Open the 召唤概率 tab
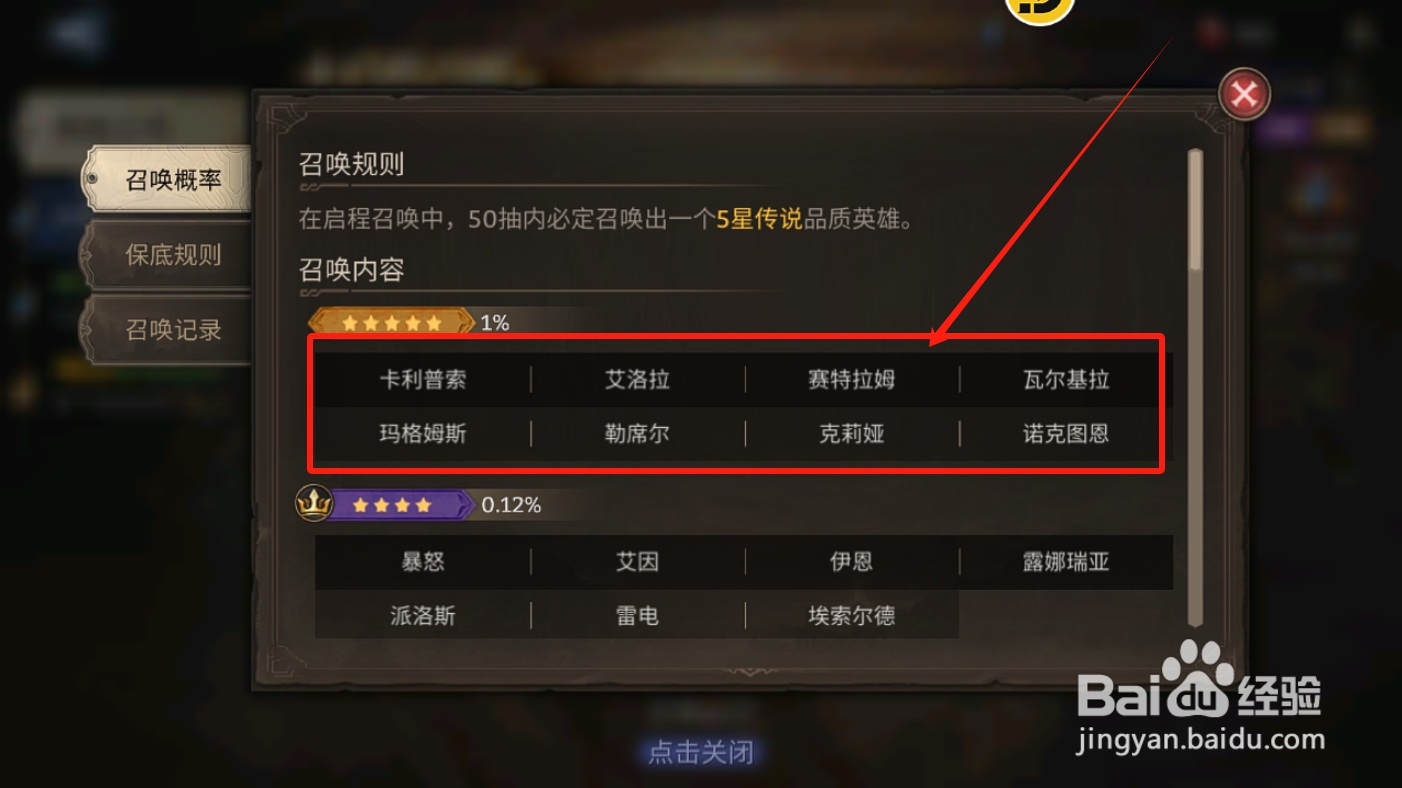 [167, 180]
